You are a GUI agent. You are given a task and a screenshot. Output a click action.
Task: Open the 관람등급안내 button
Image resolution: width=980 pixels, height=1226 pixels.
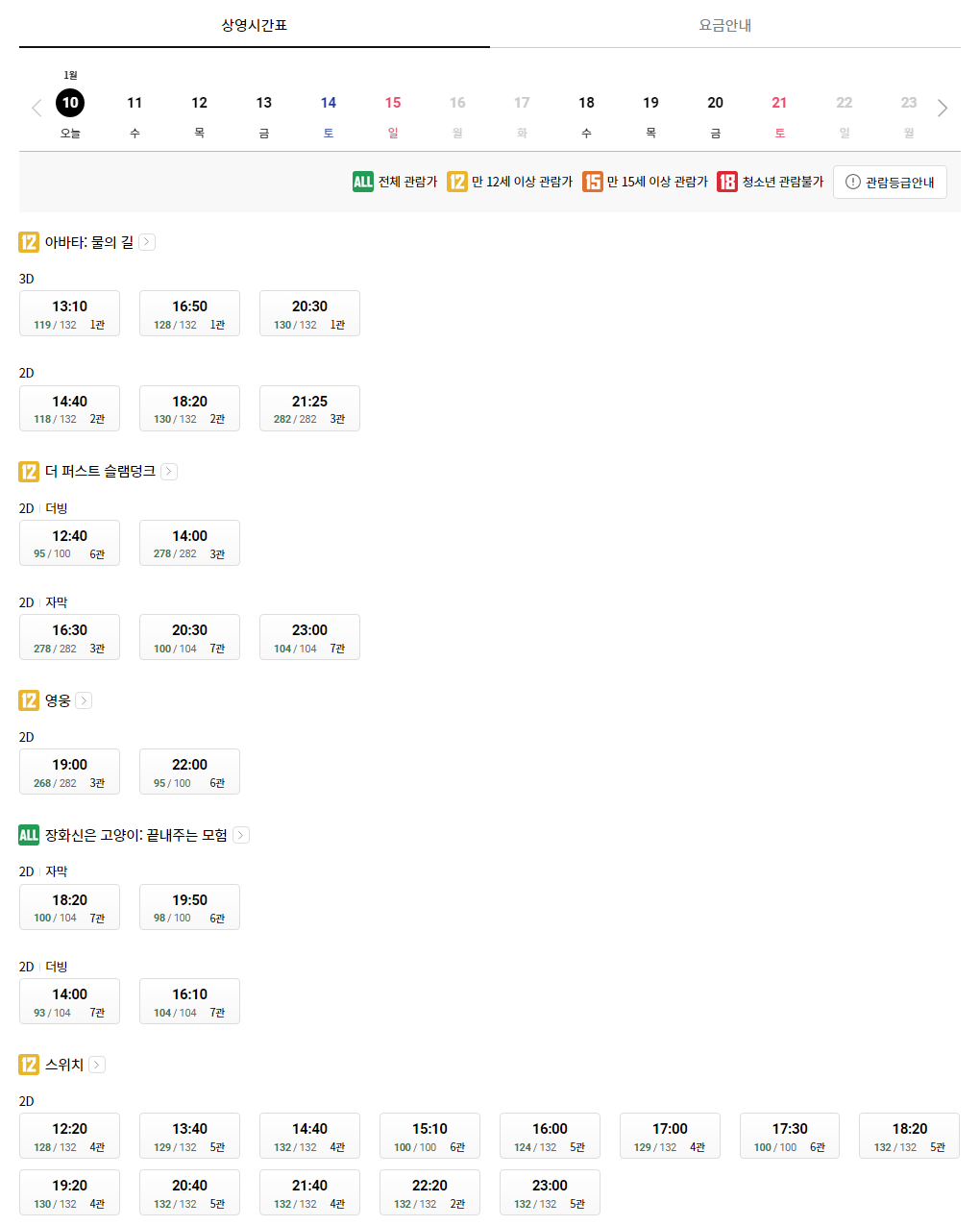(x=890, y=182)
